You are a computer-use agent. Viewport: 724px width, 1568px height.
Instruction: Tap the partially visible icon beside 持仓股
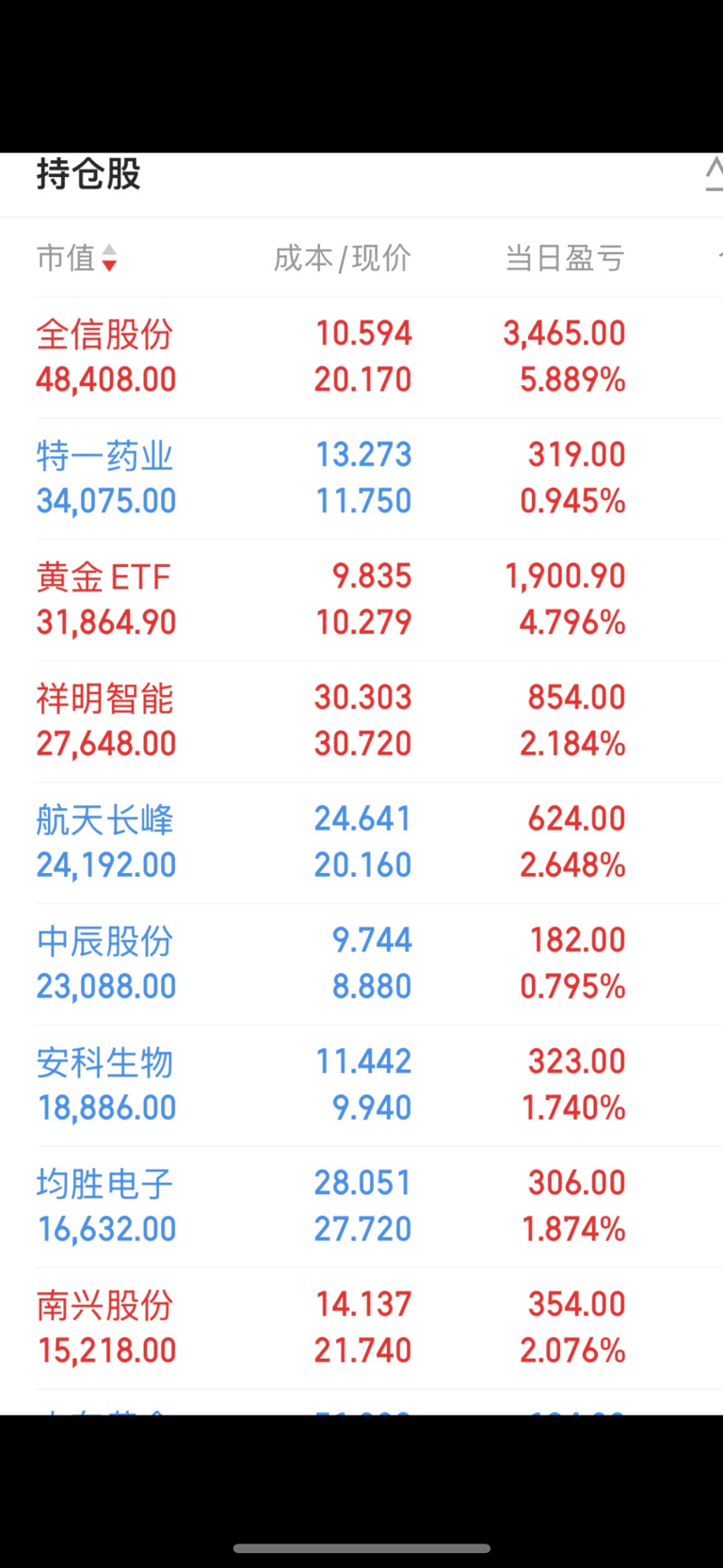pos(715,175)
